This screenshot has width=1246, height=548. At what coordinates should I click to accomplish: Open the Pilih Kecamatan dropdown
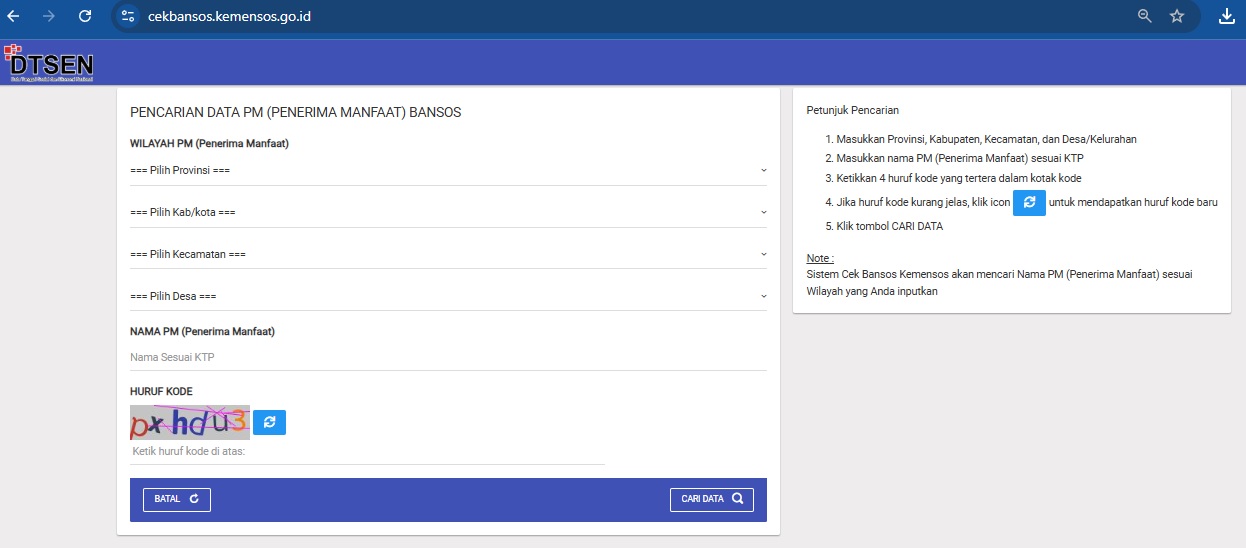(448, 255)
